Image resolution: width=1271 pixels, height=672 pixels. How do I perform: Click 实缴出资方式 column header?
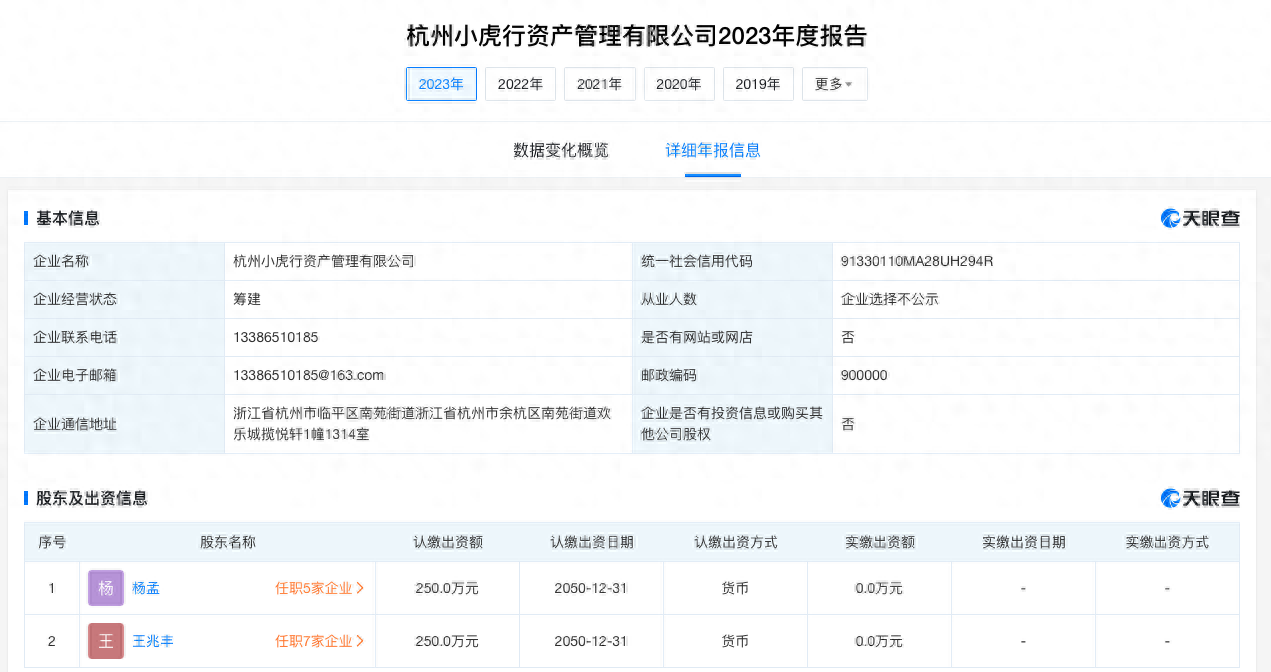pyautogui.click(x=1167, y=542)
